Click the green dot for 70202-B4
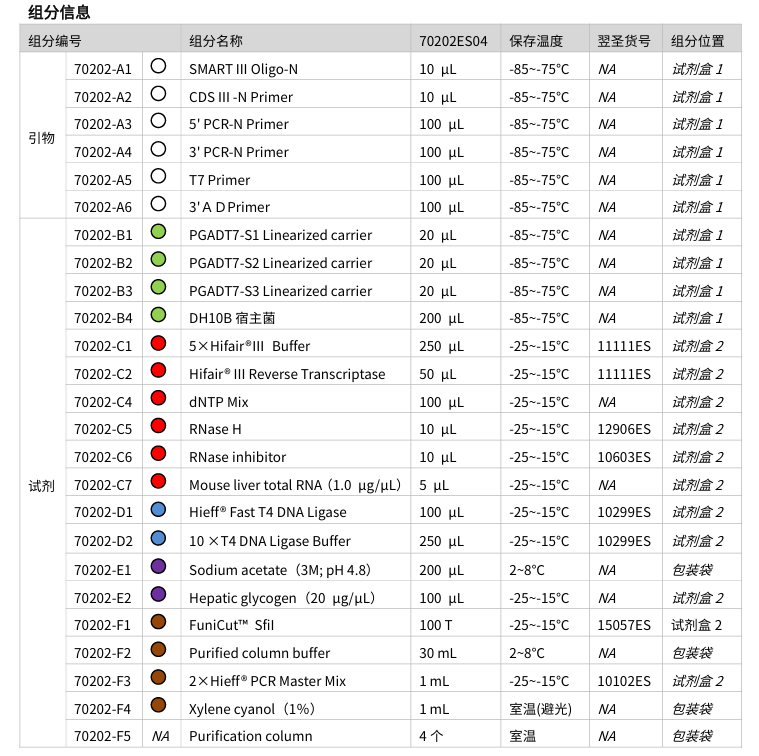 158,315
